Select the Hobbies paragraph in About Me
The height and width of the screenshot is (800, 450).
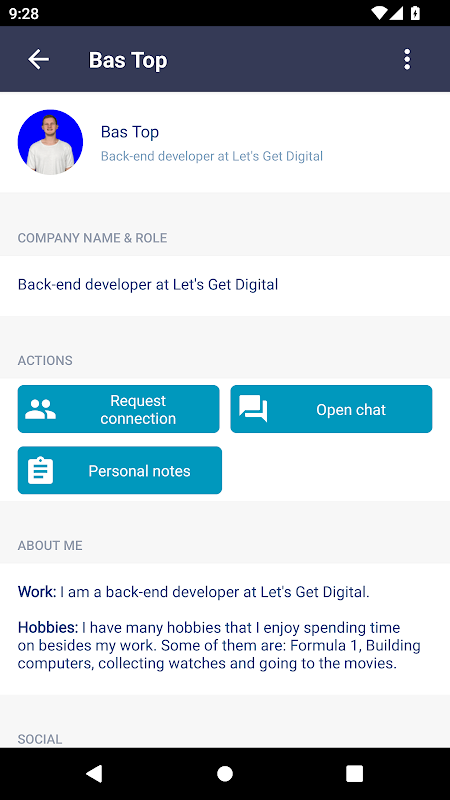(x=219, y=645)
